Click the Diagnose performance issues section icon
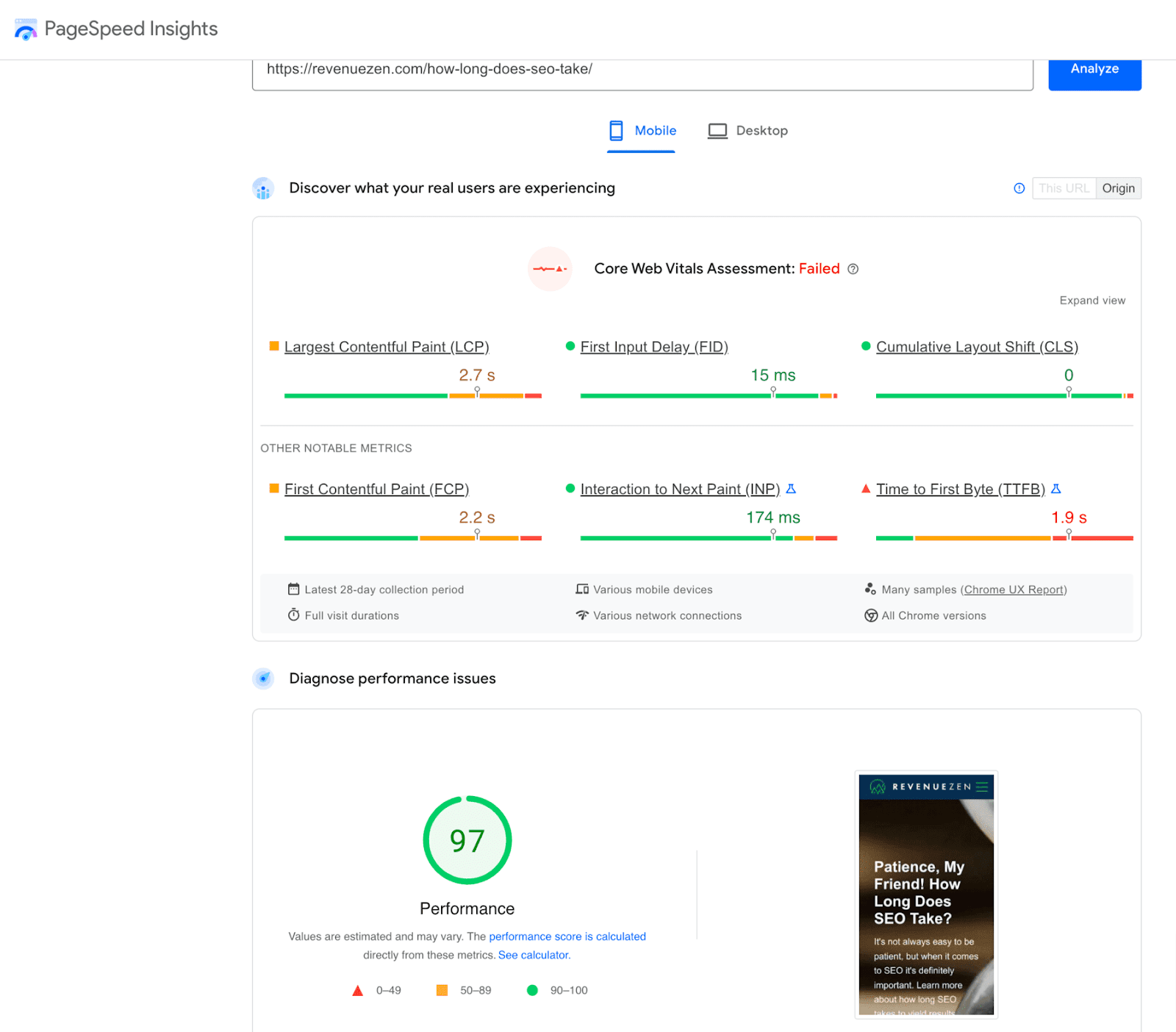 263,678
